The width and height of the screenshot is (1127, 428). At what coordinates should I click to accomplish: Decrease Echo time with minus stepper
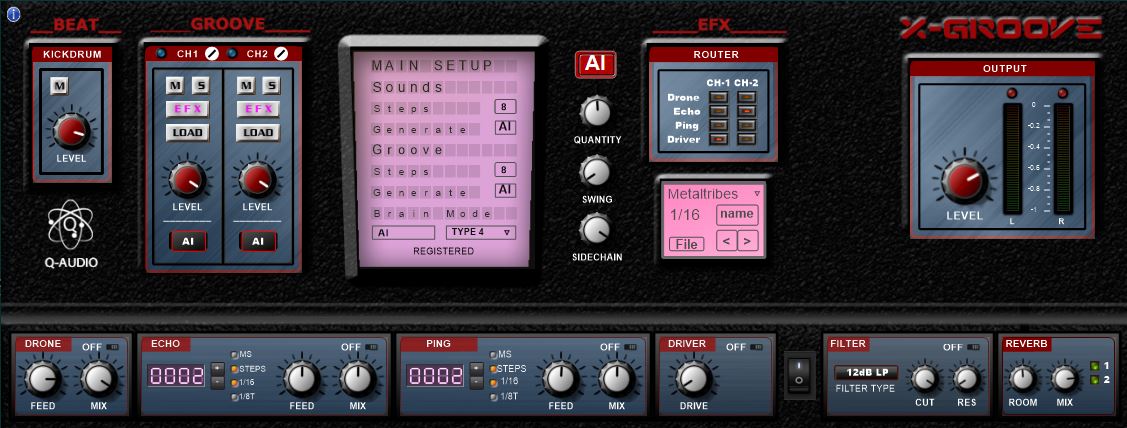point(218,382)
